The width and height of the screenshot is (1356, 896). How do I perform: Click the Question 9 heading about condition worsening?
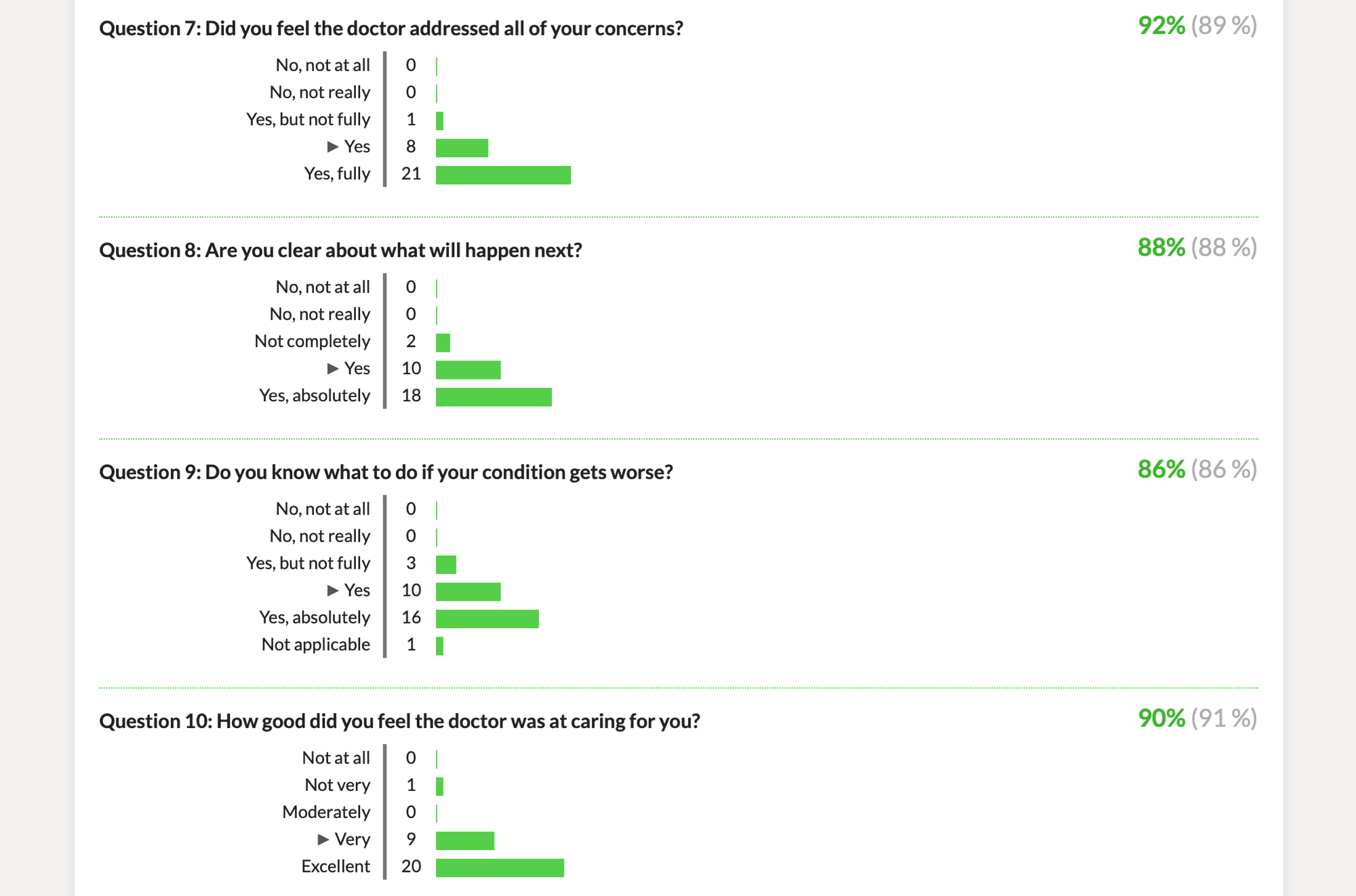click(x=386, y=472)
